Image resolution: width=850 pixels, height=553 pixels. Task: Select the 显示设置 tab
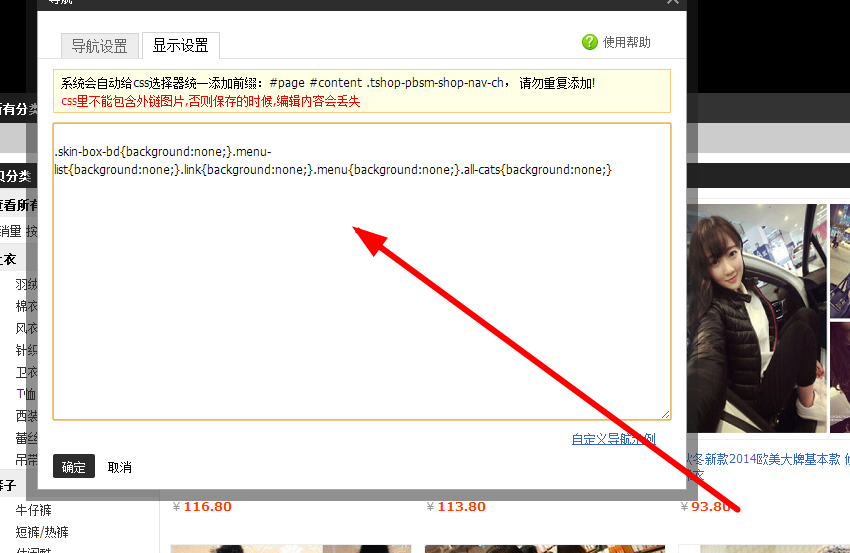click(x=180, y=46)
